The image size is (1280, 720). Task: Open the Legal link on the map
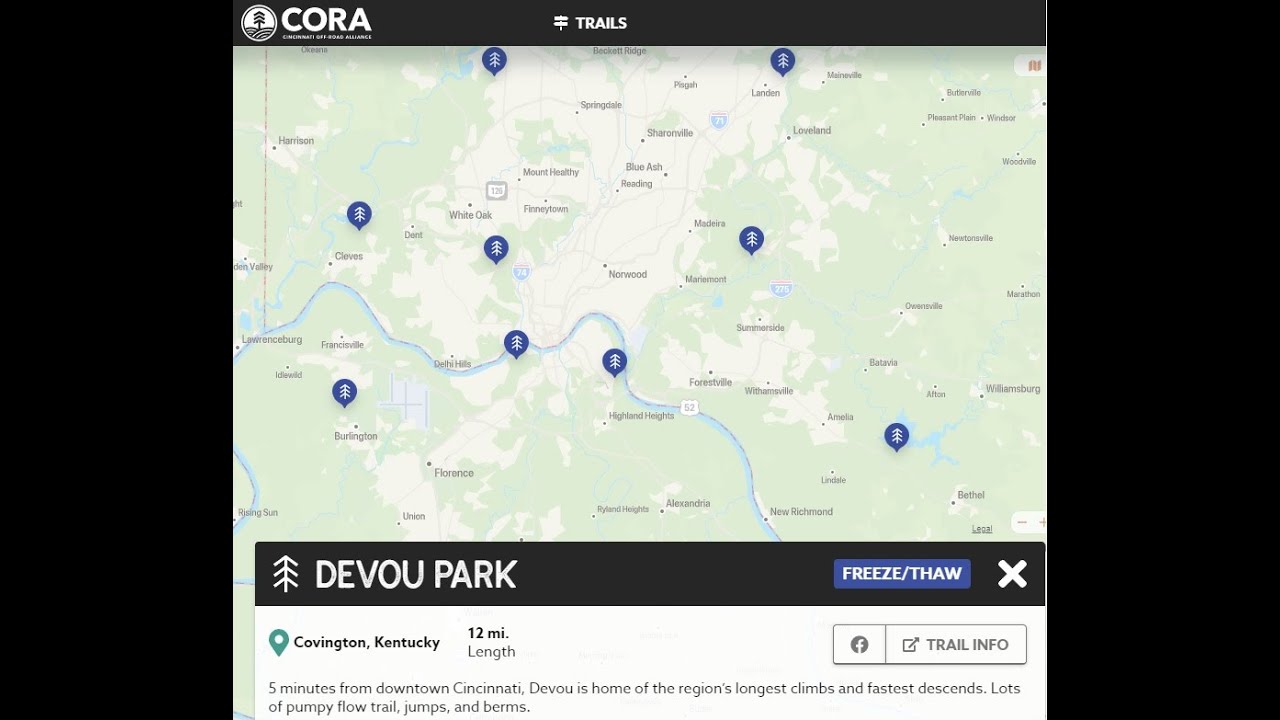pos(982,529)
